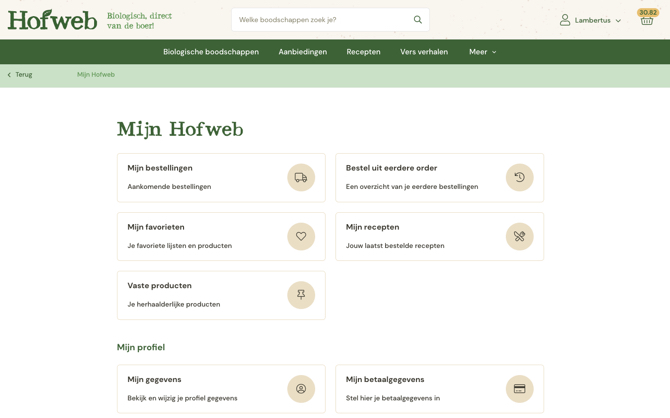Viewport: 670px width, 418px height.
Task: Open Biologische boodschappen menu item
Action: (211, 52)
